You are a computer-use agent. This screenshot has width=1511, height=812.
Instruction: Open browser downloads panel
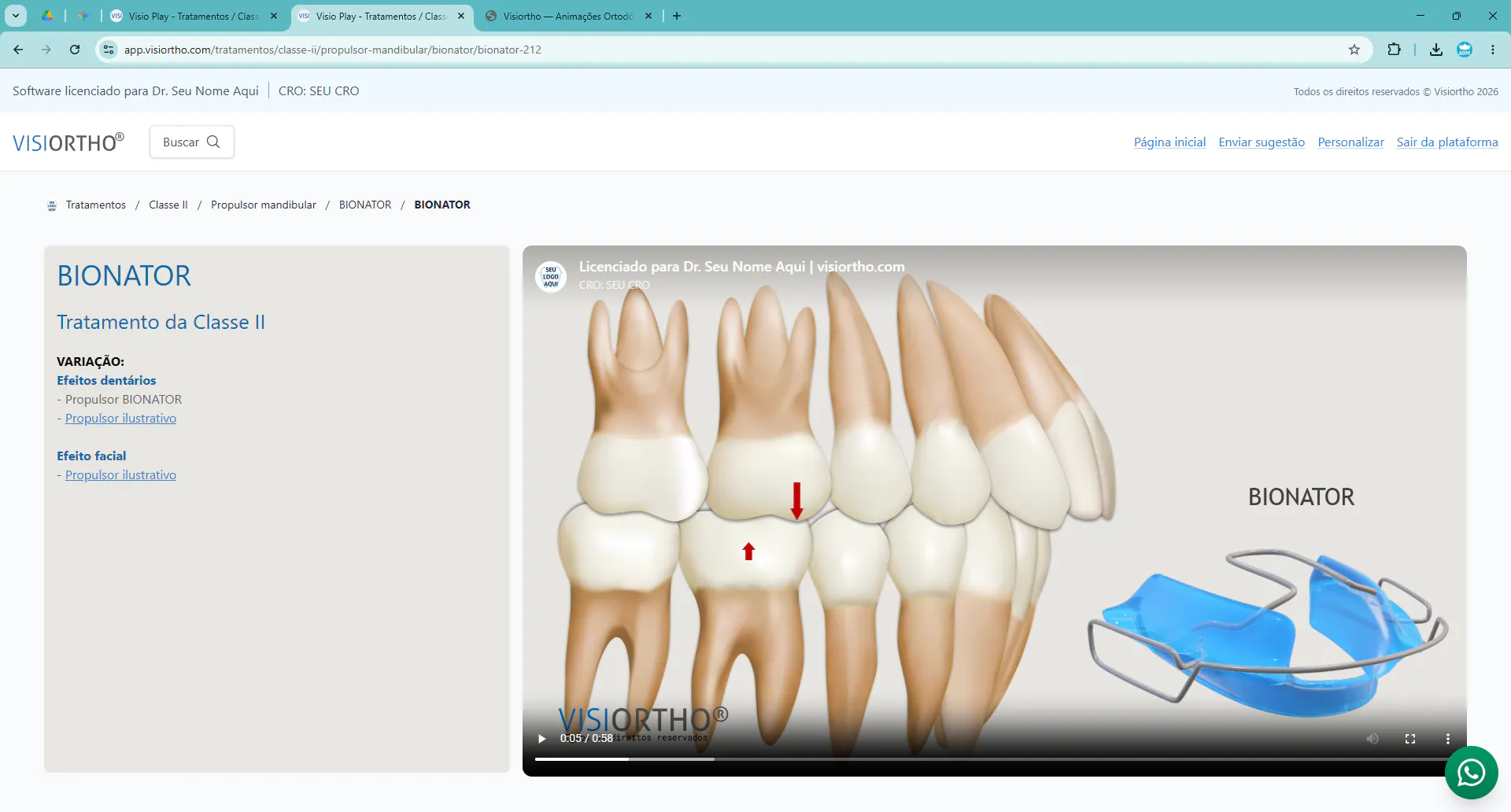[x=1436, y=50]
